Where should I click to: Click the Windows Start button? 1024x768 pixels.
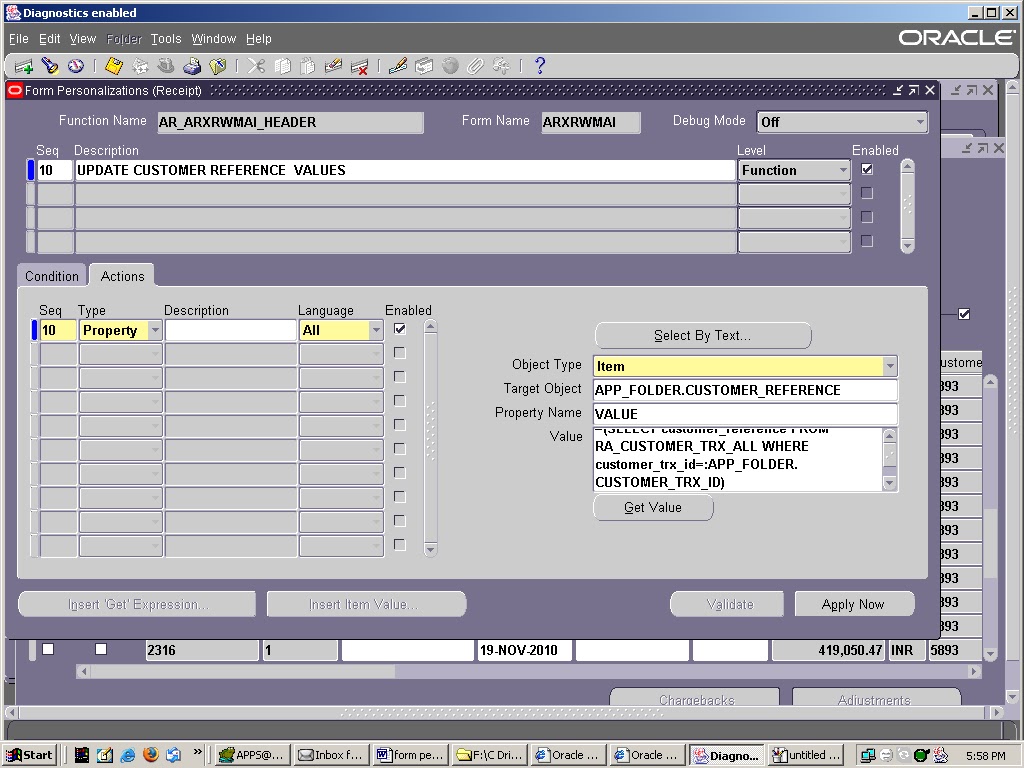coord(29,755)
